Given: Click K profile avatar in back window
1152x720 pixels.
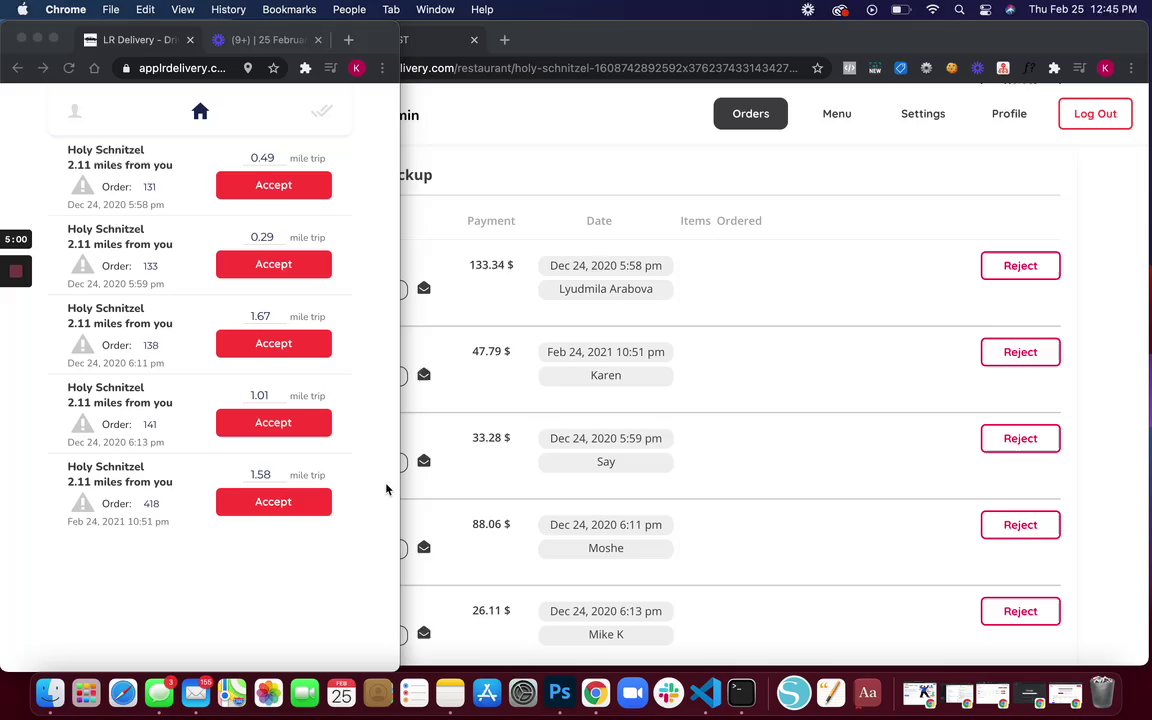Looking at the screenshot, I should click(x=1105, y=68).
